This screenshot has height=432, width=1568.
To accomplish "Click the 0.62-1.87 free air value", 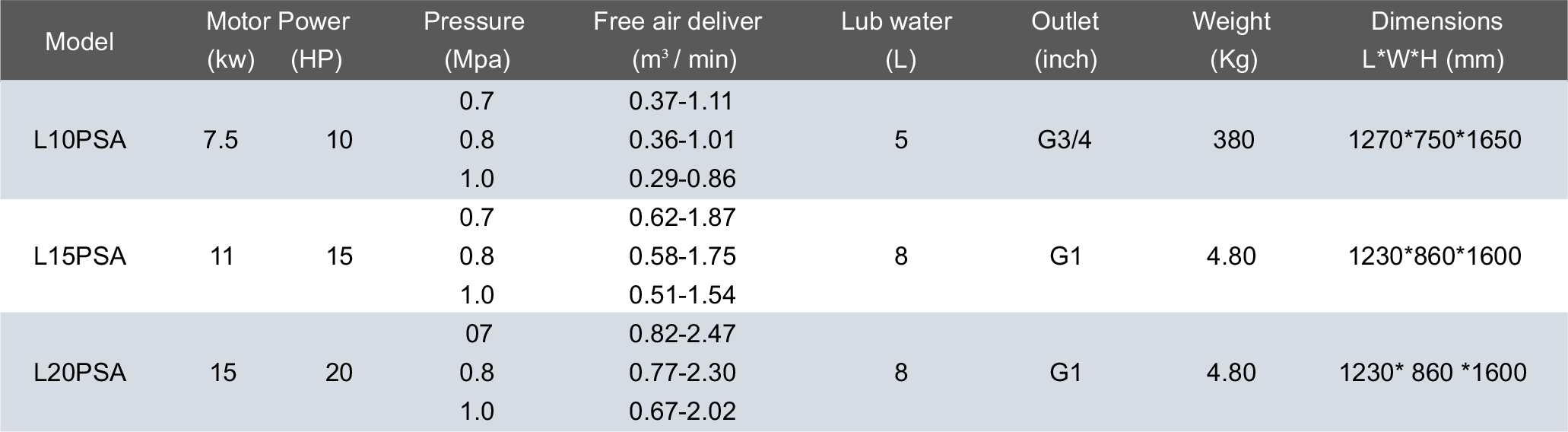I will pyautogui.click(x=682, y=218).
